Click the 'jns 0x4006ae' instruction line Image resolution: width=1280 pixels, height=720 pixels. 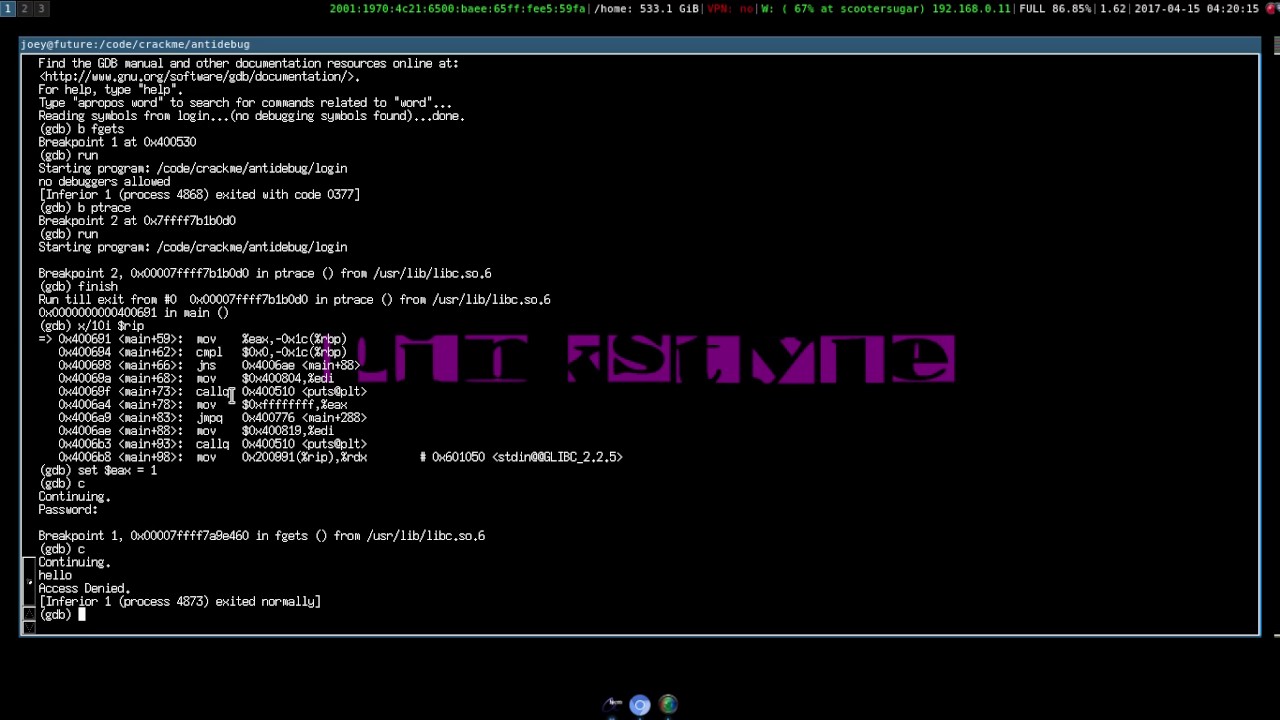209,365
